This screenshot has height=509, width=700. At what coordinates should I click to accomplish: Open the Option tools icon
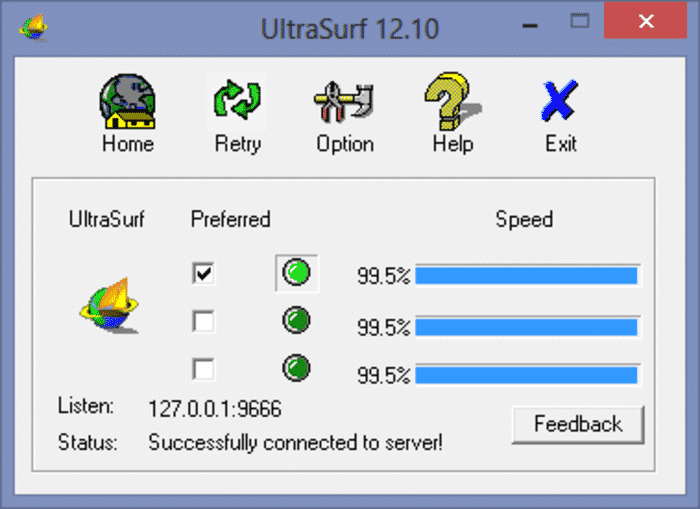(x=344, y=101)
